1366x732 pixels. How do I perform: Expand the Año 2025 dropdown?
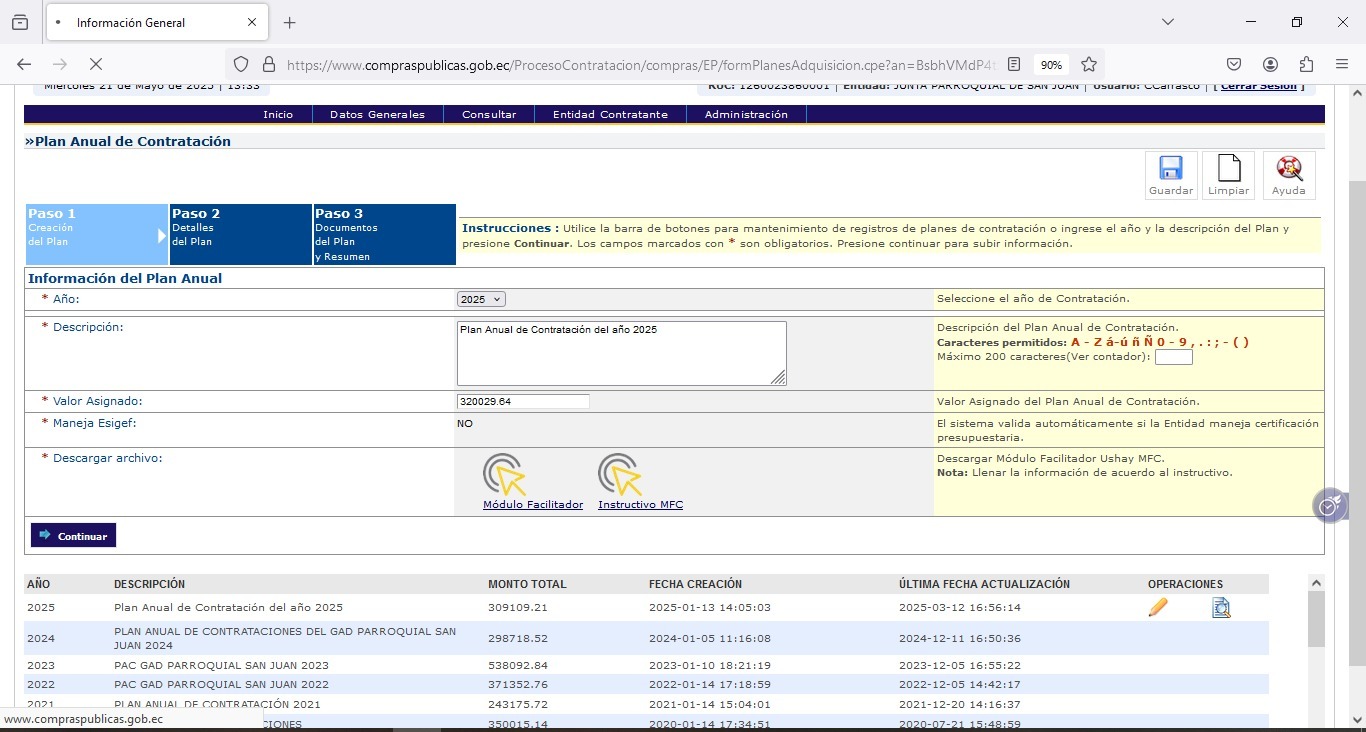click(x=481, y=299)
